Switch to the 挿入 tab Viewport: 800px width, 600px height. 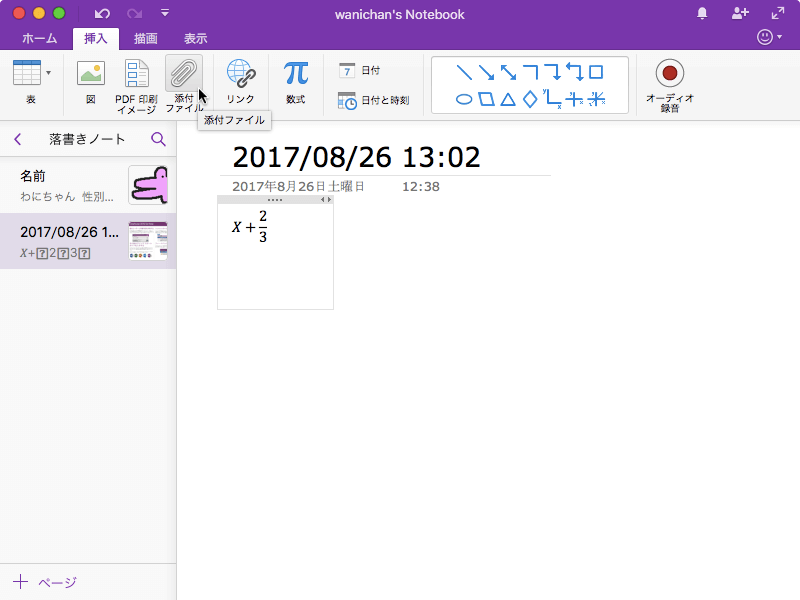click(96, 39)
